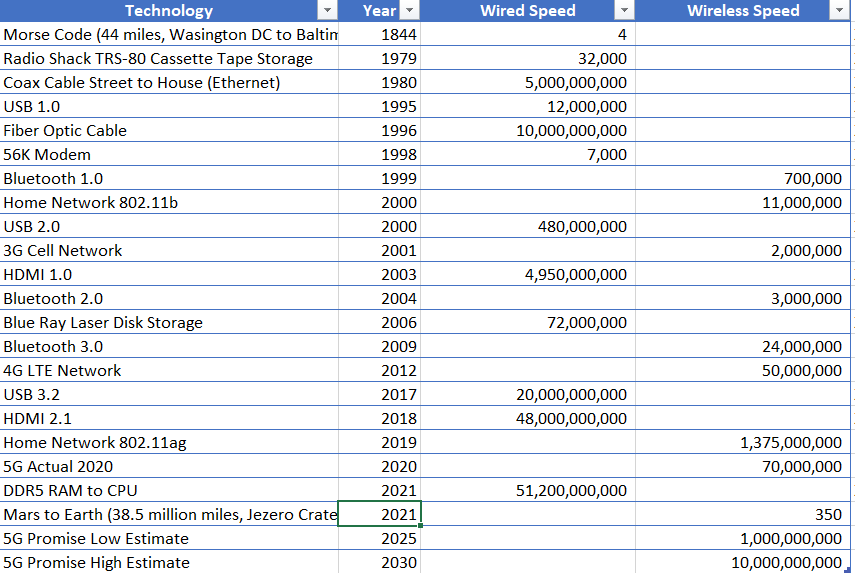Image resolution: width=855 pixels, height=573 pixels.
Task: Select the 4,950,000,000 wired speed cell
Action: tap(528, 274)
